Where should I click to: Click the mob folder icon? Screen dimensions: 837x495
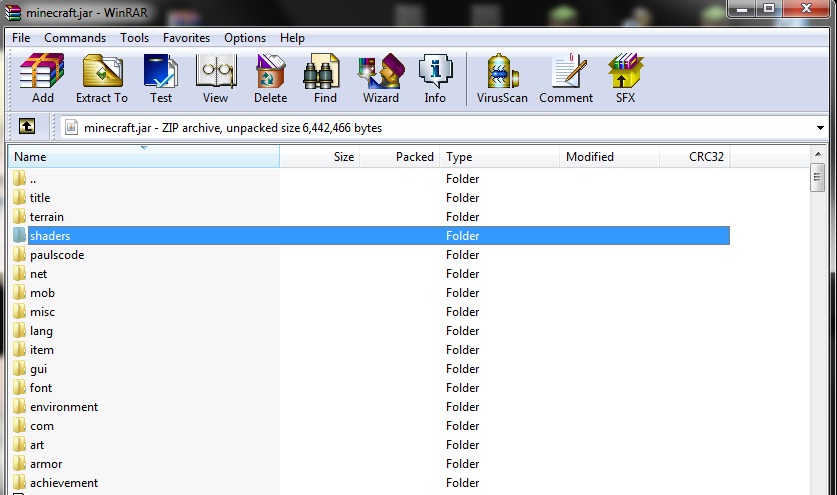pos(19,293)
